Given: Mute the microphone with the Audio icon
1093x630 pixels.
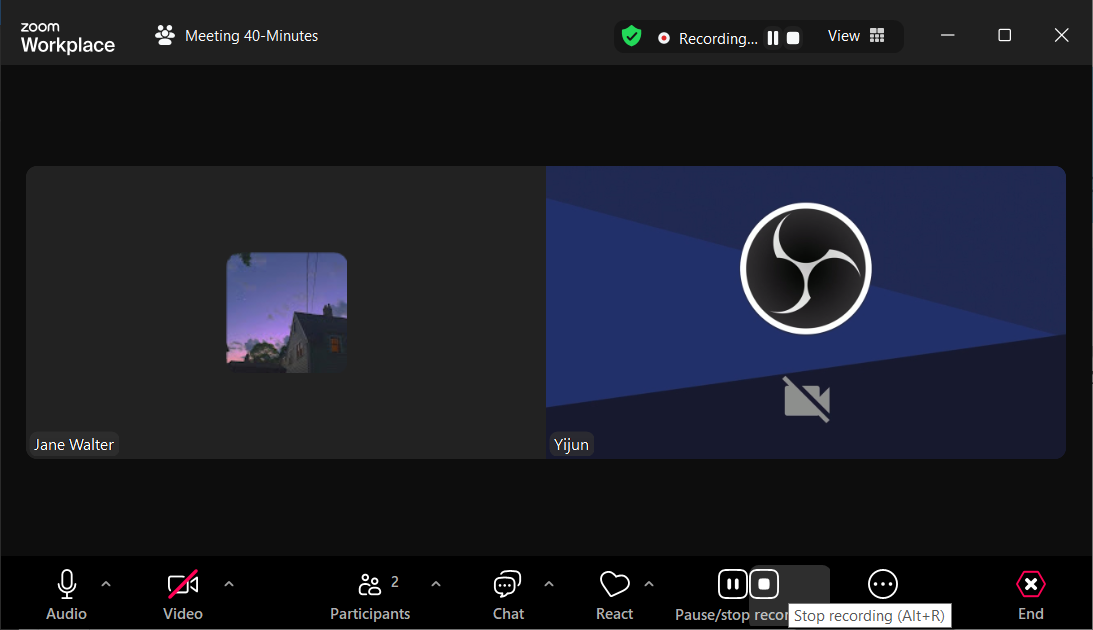Looking at the screenshot, I should point(66,585).
